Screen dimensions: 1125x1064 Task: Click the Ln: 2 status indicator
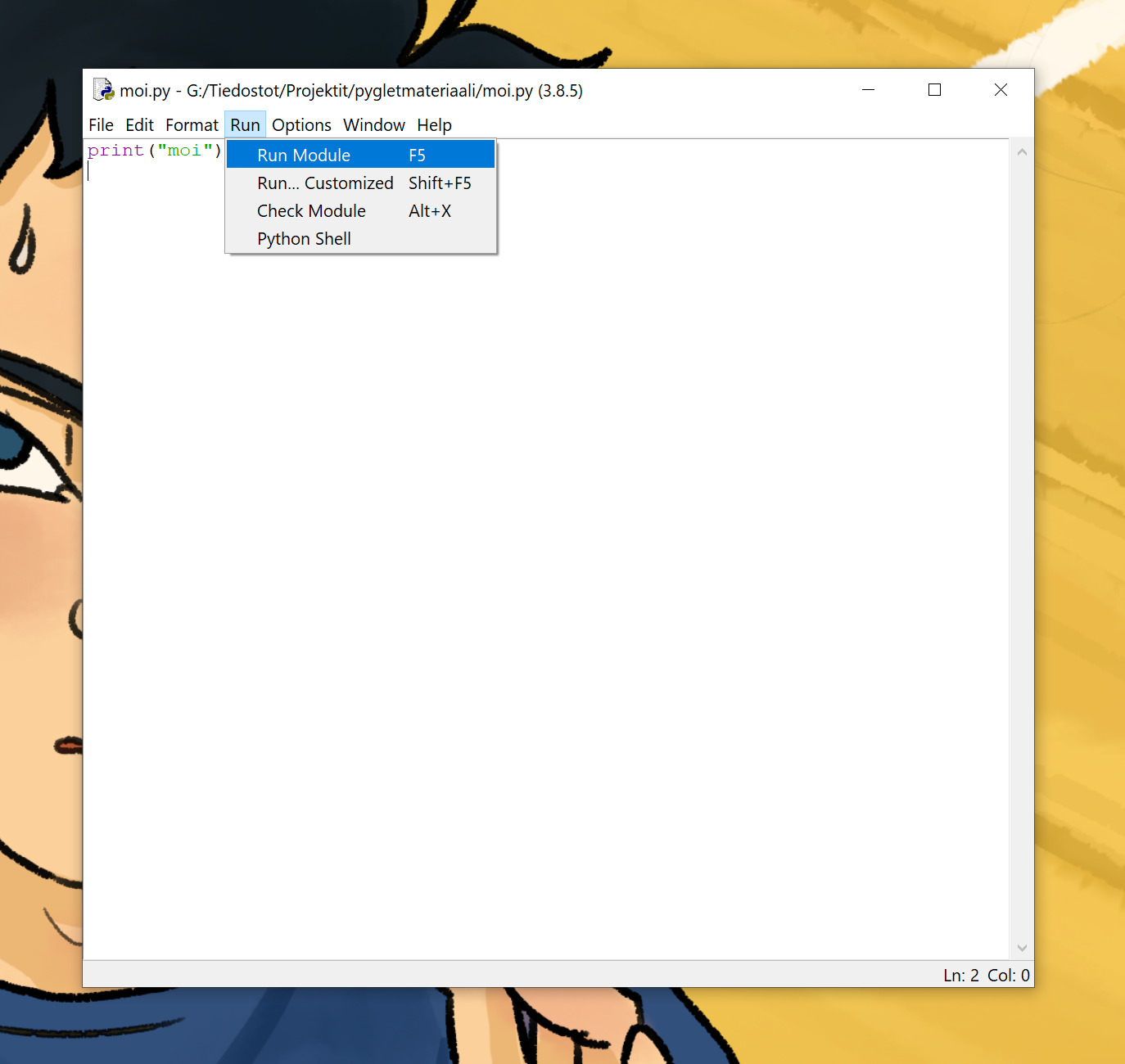point(961,975)
